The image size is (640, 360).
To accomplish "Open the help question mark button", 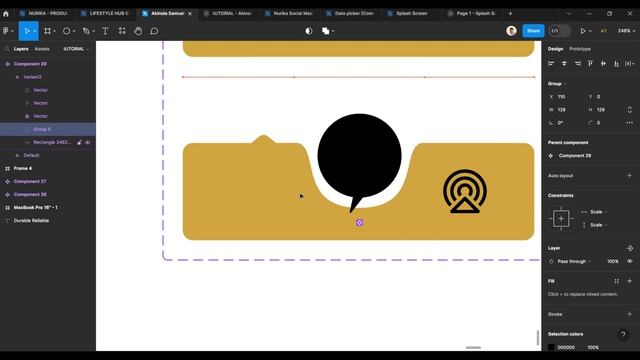I will tap(623, 335).
